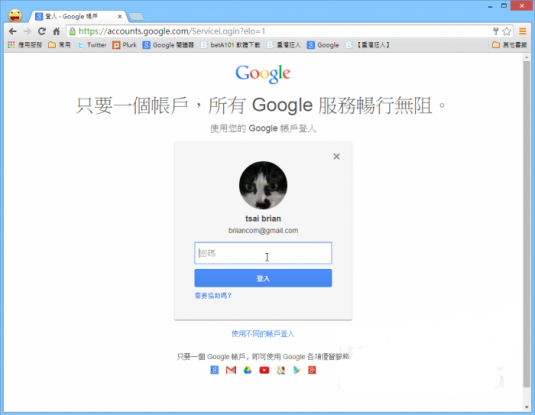Click the briancom@gmail.com email text

263,230
